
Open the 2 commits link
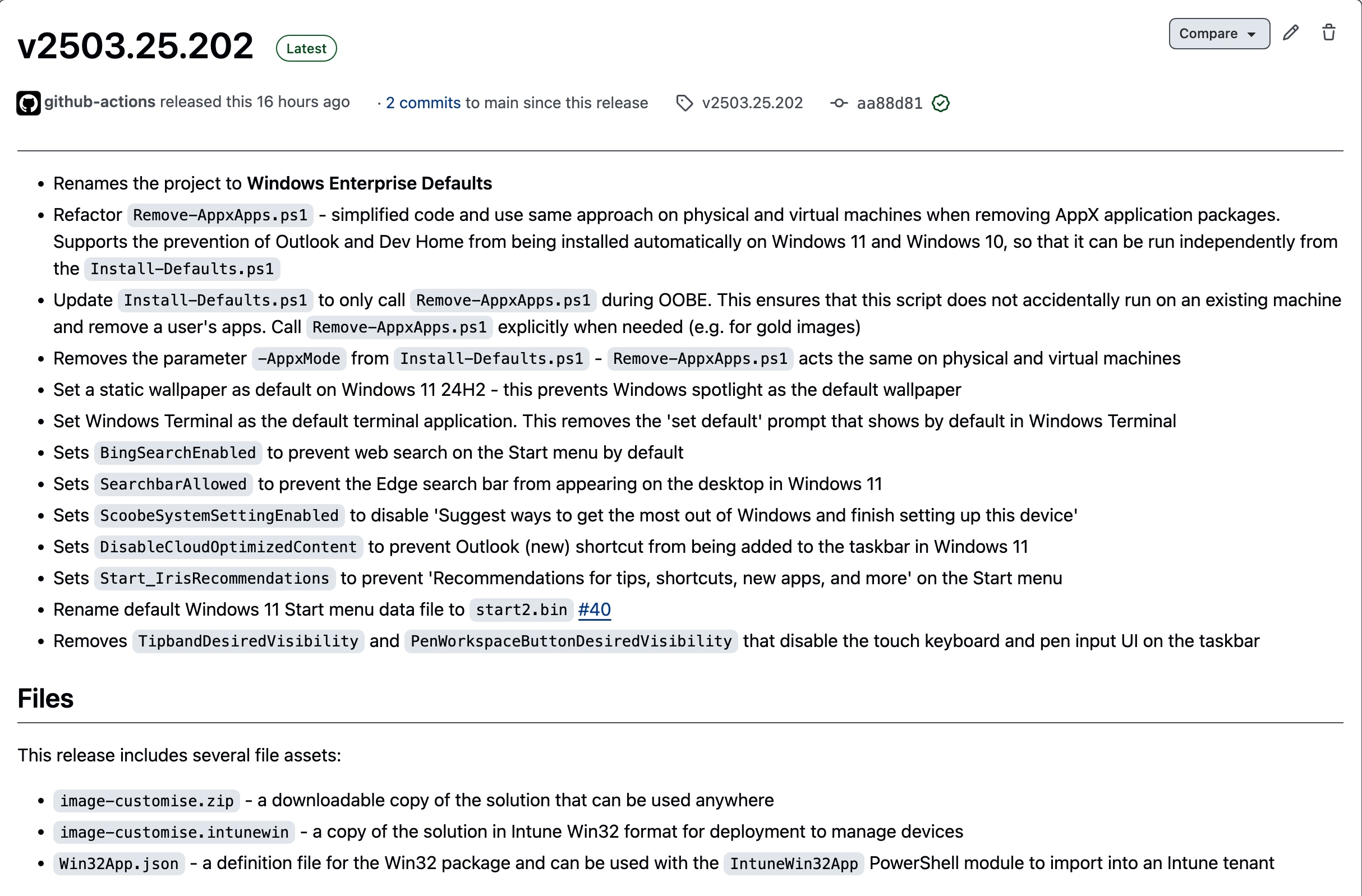pyautogui.click(x=423, y=103)
